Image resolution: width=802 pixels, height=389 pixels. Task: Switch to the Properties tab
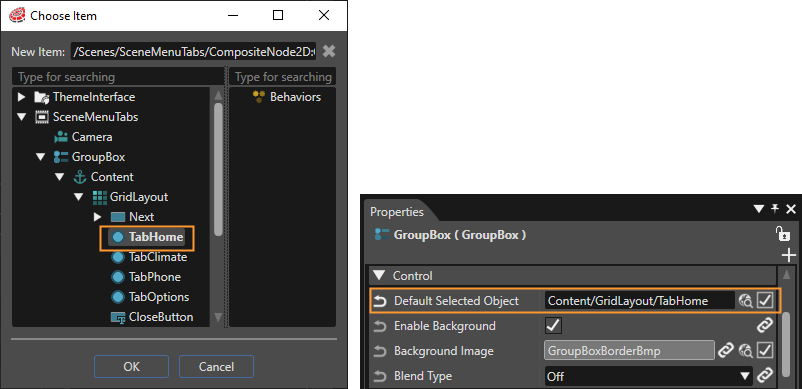coord(397,212)
